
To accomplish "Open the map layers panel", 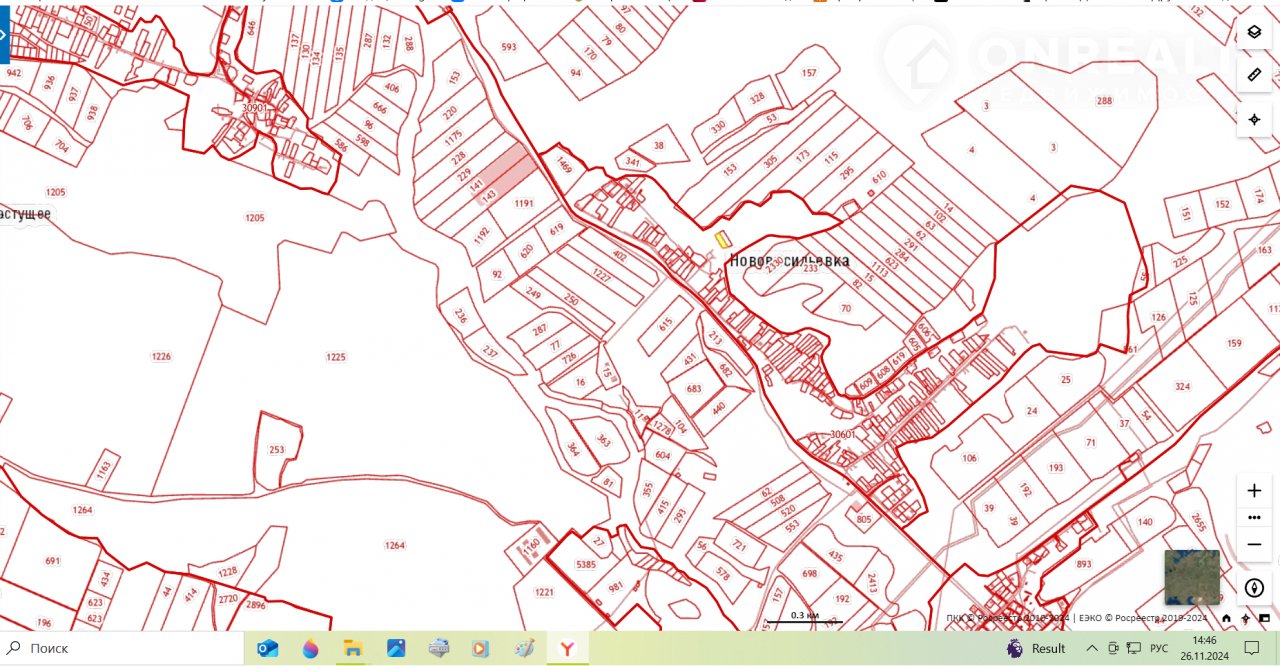I will (x=1254, y=32).
